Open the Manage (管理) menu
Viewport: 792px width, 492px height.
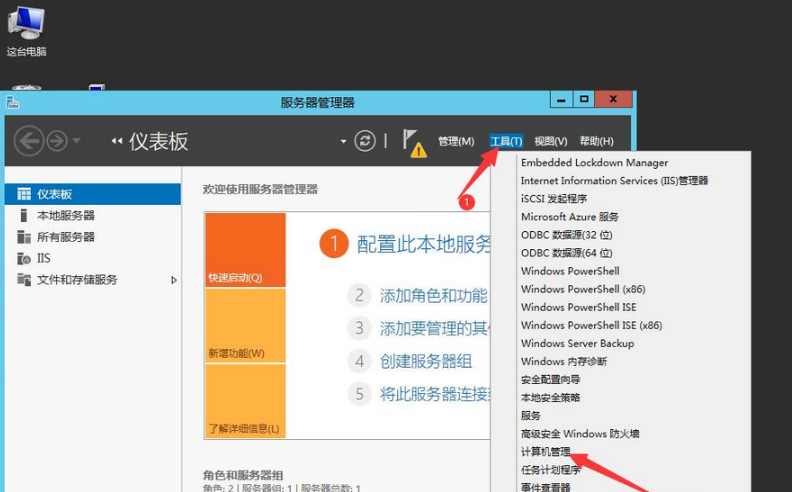[456, 141]
